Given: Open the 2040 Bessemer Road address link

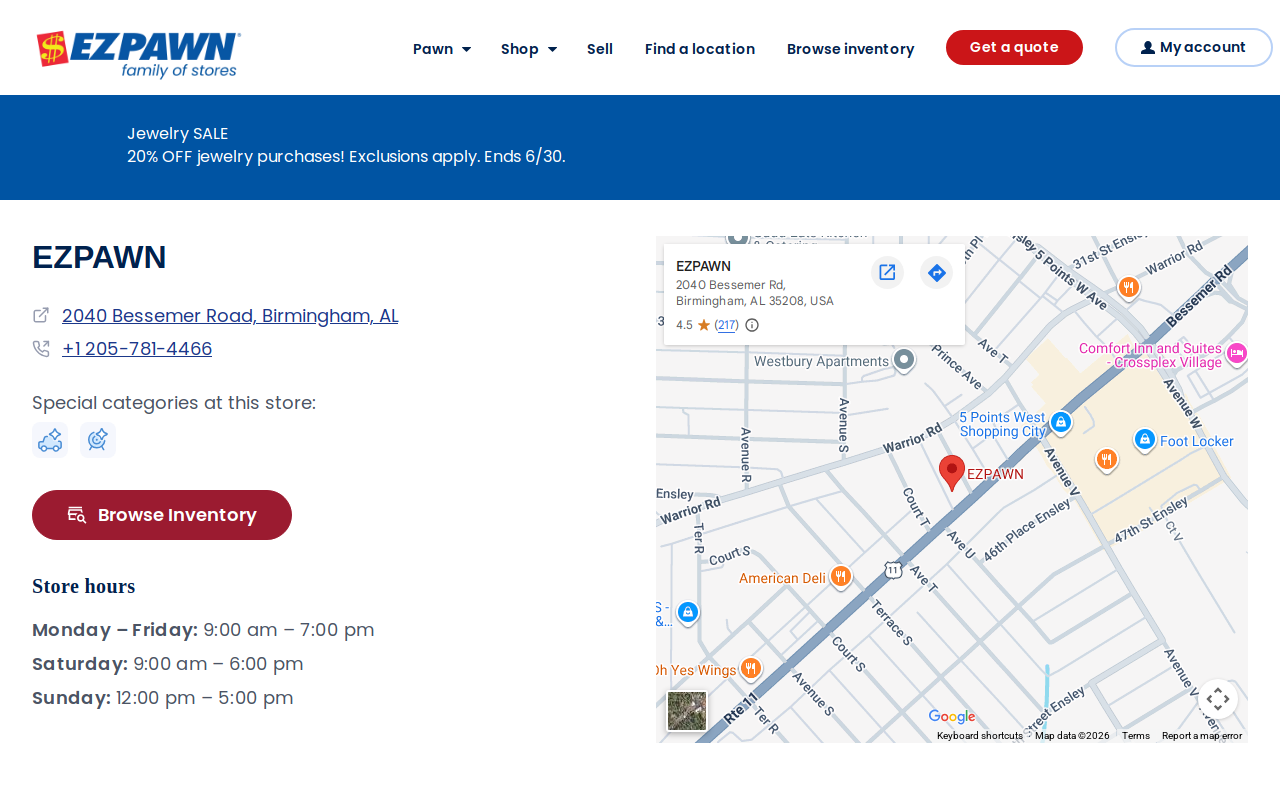Looking at the screenshot, I should click(230, 316).
